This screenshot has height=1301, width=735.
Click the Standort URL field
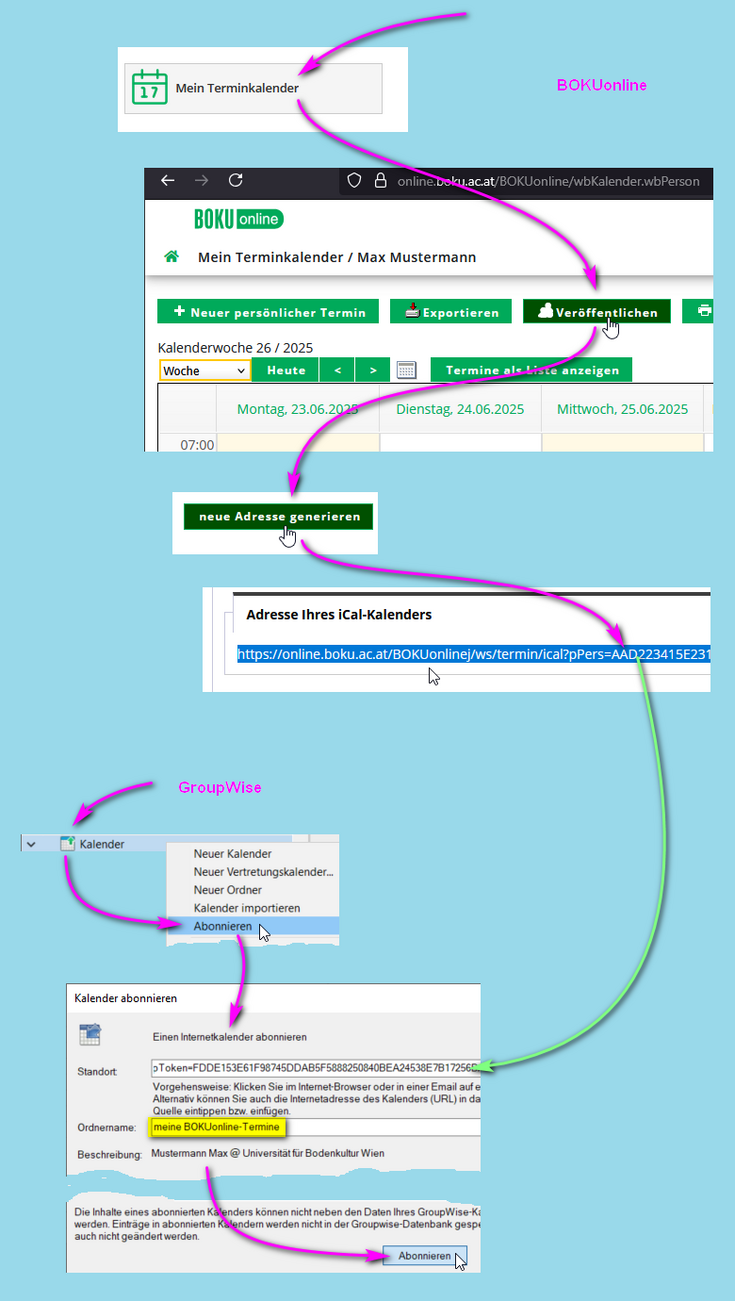(x=315, y=1067)
